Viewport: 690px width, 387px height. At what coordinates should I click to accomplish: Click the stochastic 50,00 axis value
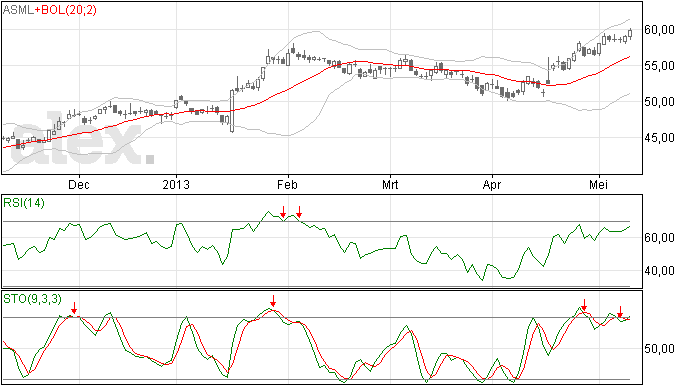point(659,349)
